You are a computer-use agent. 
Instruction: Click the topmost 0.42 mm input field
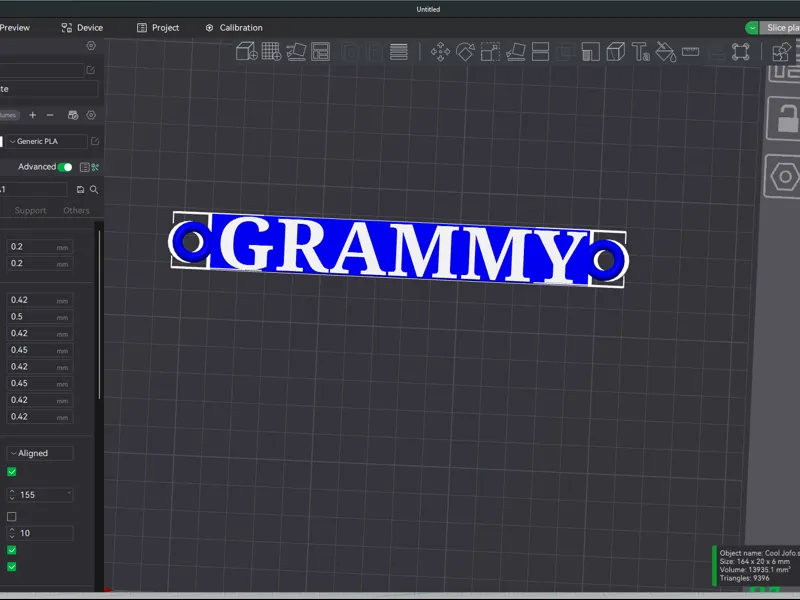(40, 300)
